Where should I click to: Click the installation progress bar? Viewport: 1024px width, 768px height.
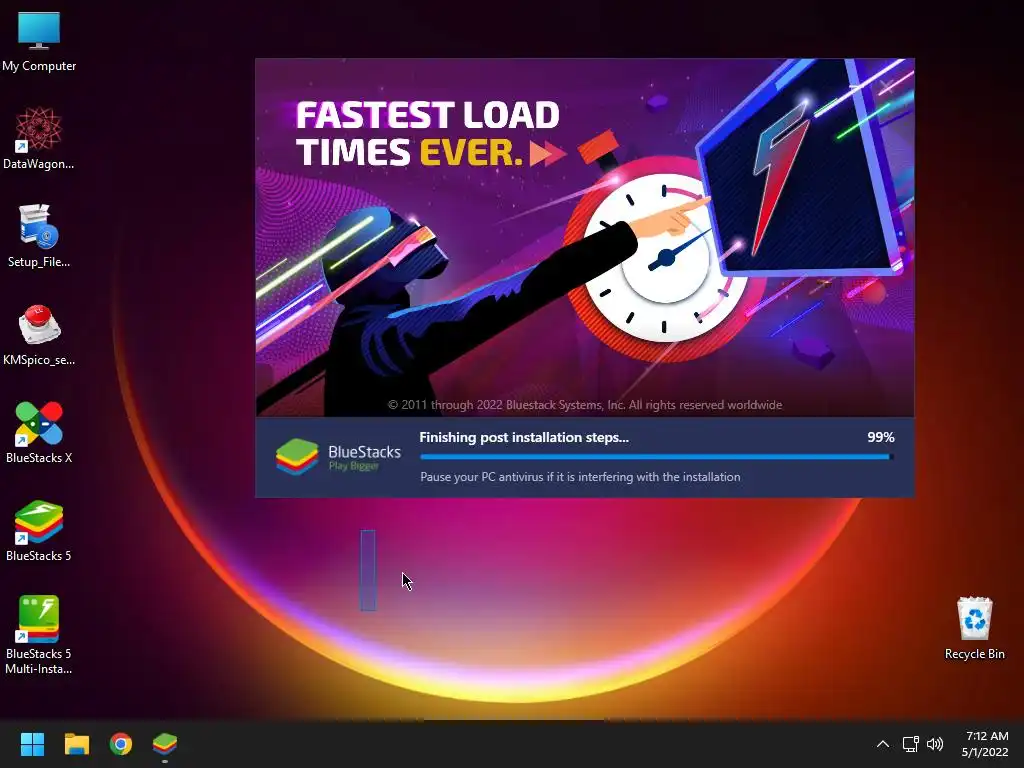[x=656, y=457]
